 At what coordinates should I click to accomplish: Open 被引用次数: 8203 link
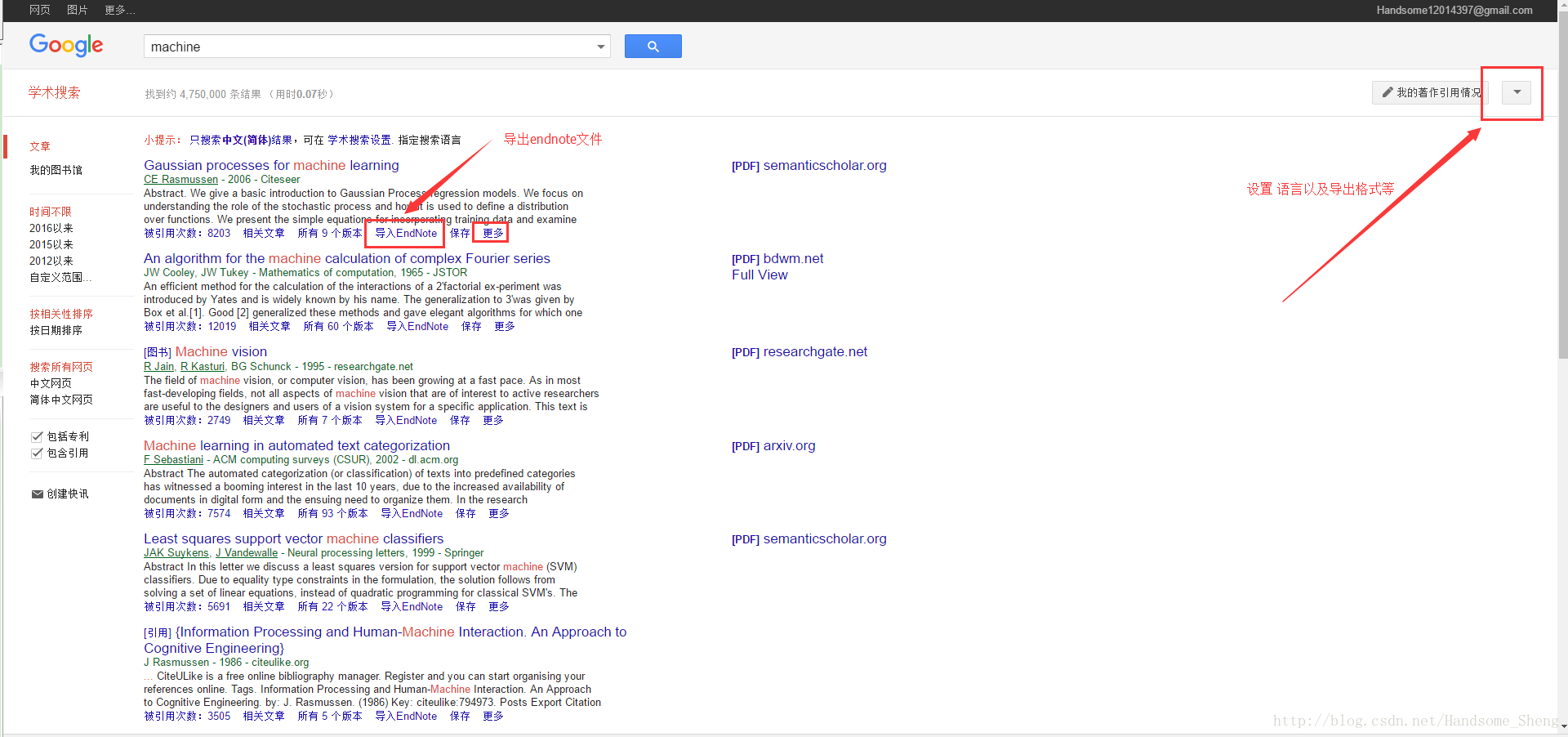(x=187, y=233)
